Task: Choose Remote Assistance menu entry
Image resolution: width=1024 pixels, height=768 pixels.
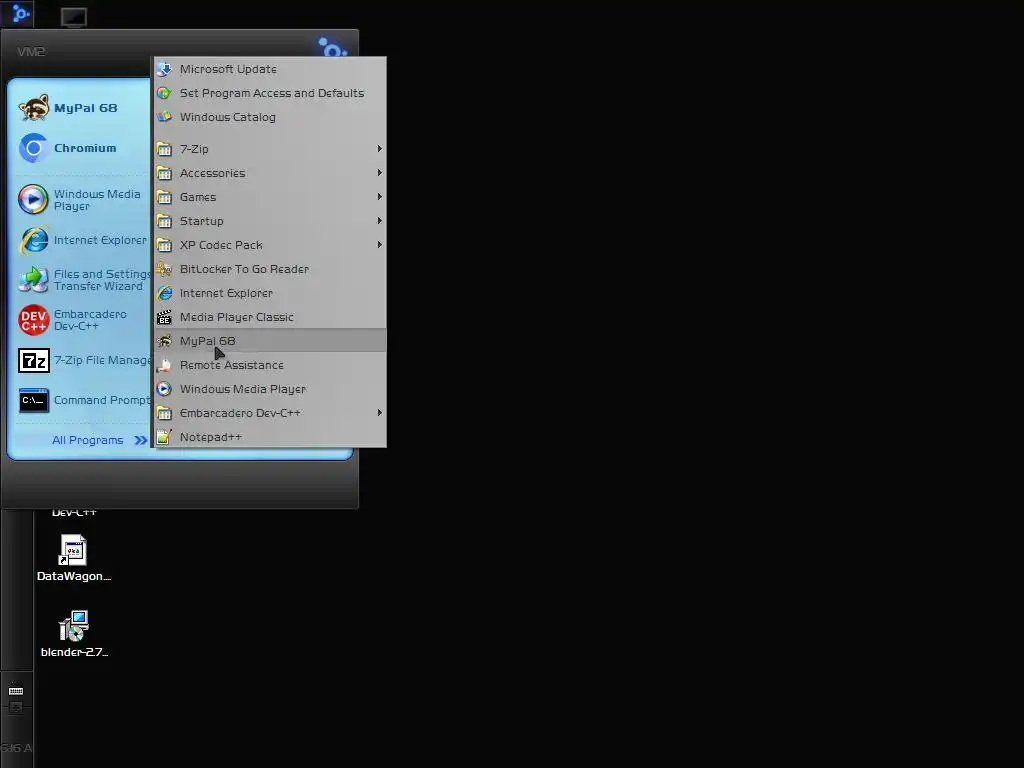Action: (x=270, y=365)
